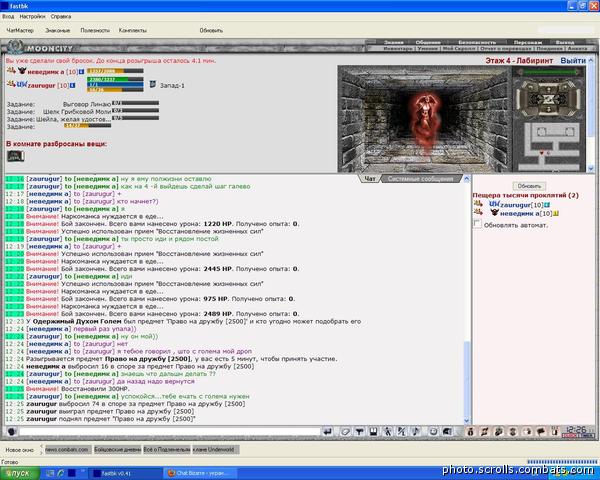Click info icon next to неведимк а in party list
Viewport: 600px width, 480px height.
(x=82, y=72)
